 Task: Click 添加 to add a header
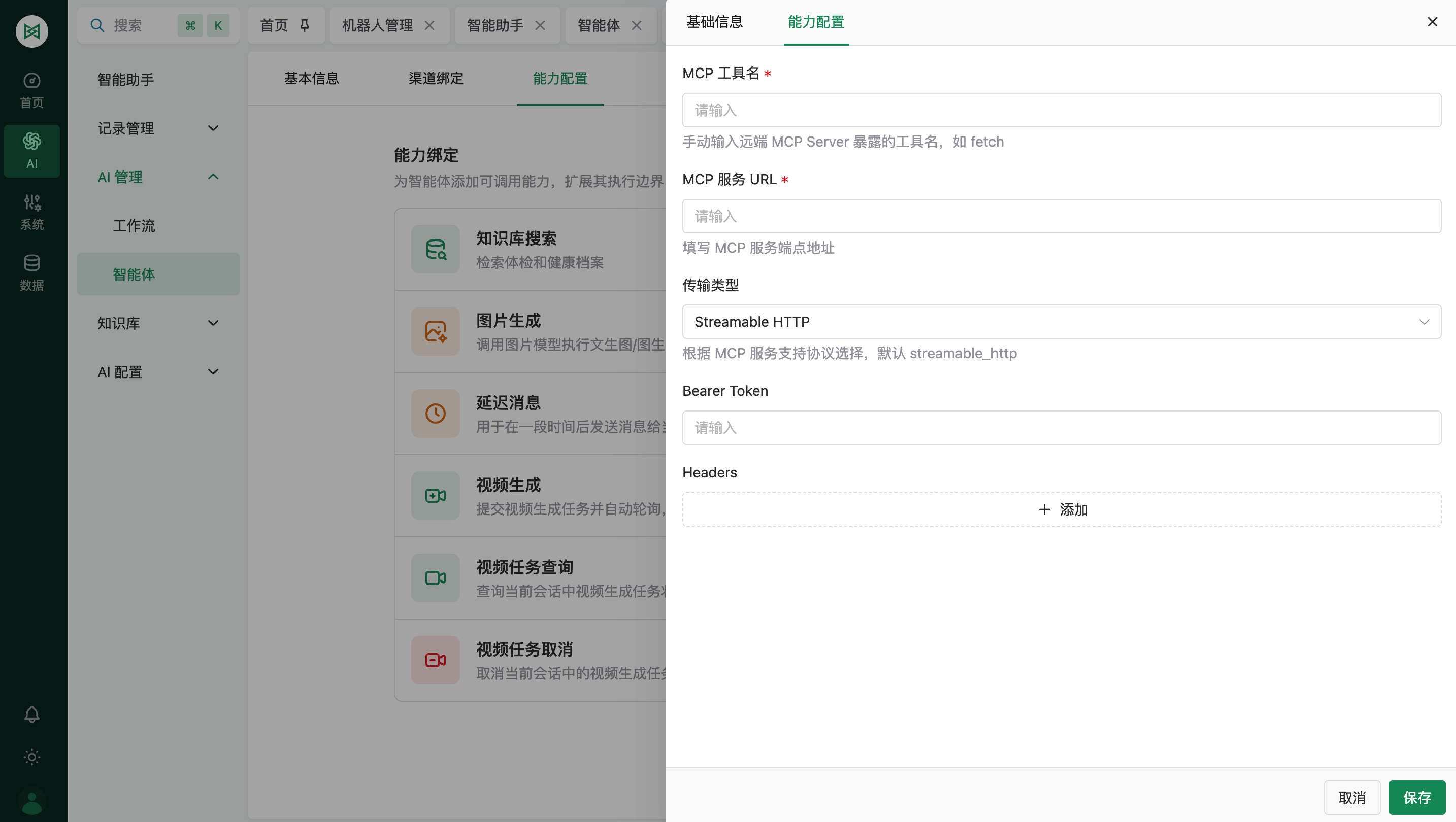point(1063,509)
